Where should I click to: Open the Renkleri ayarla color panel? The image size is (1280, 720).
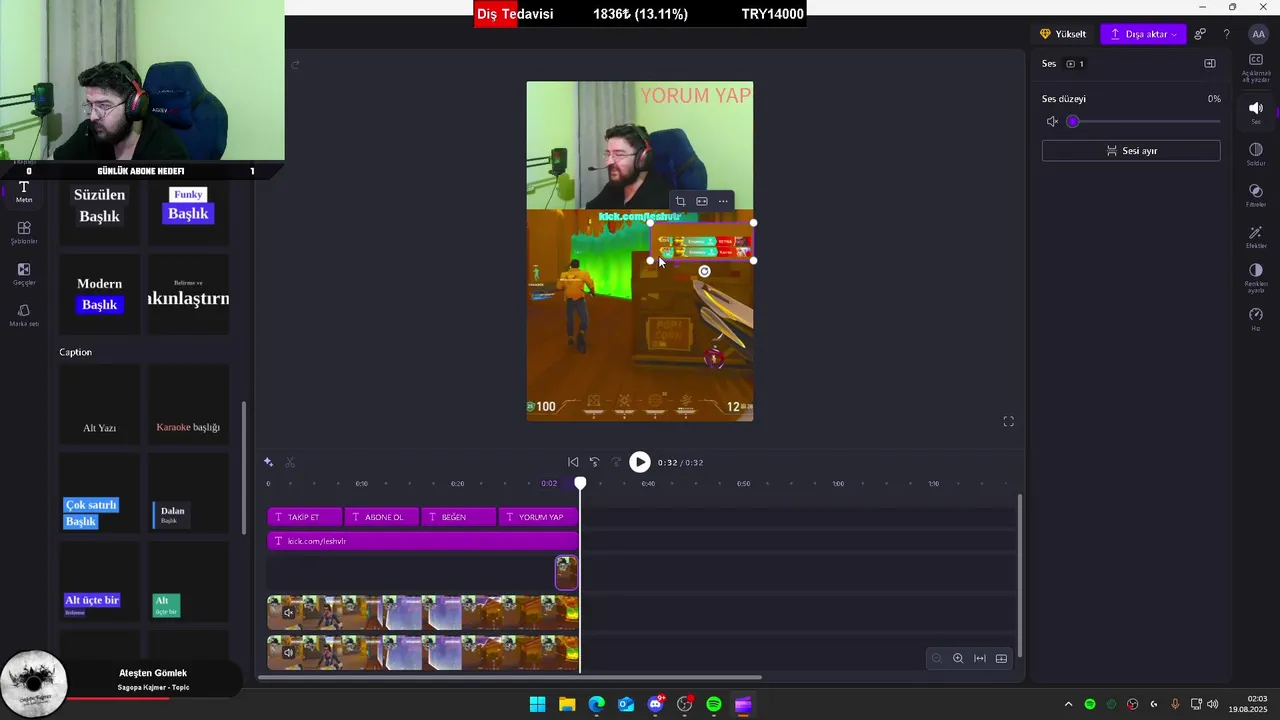coord(1256,278)
